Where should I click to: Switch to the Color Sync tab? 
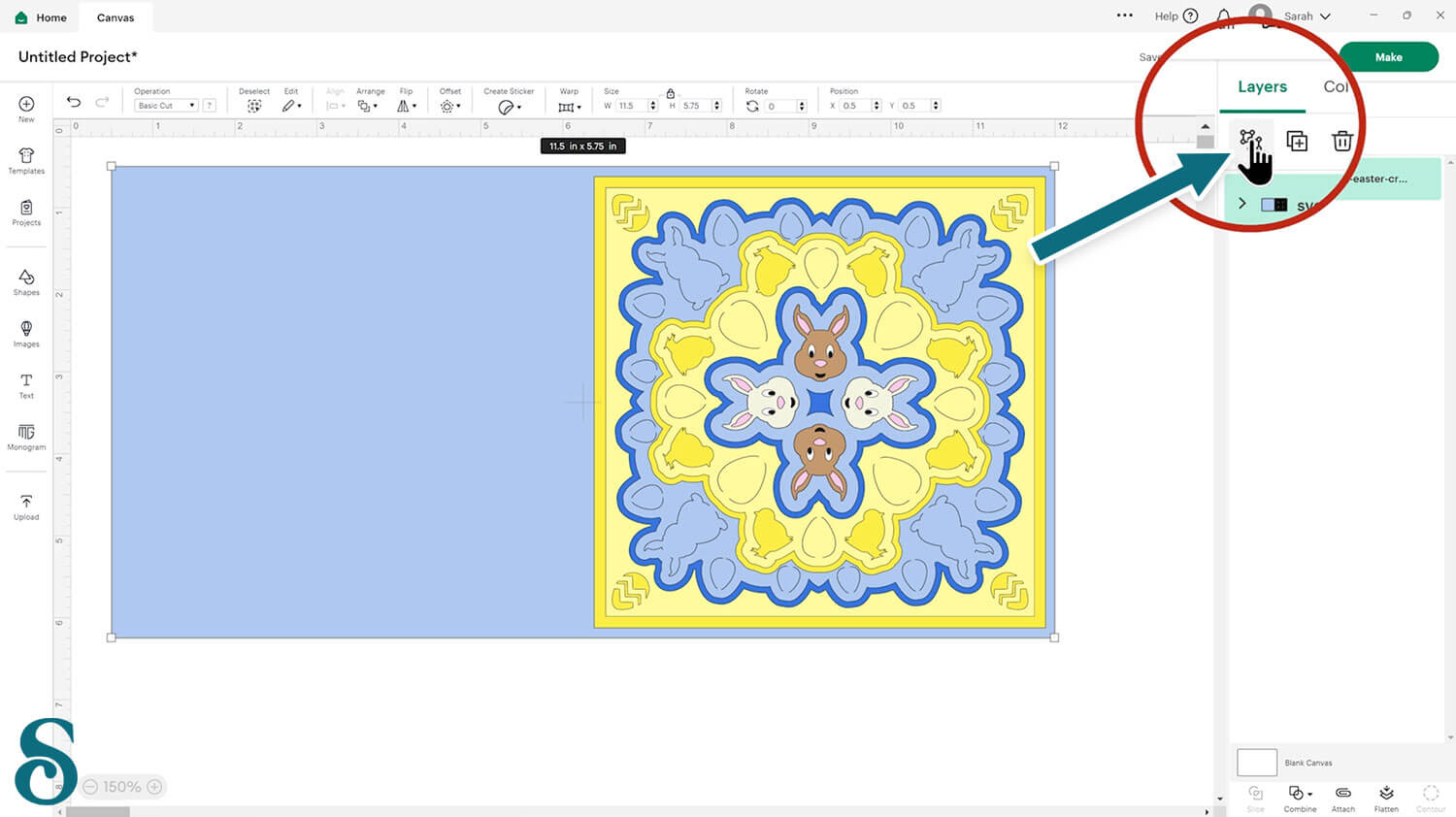(1336, 86)
